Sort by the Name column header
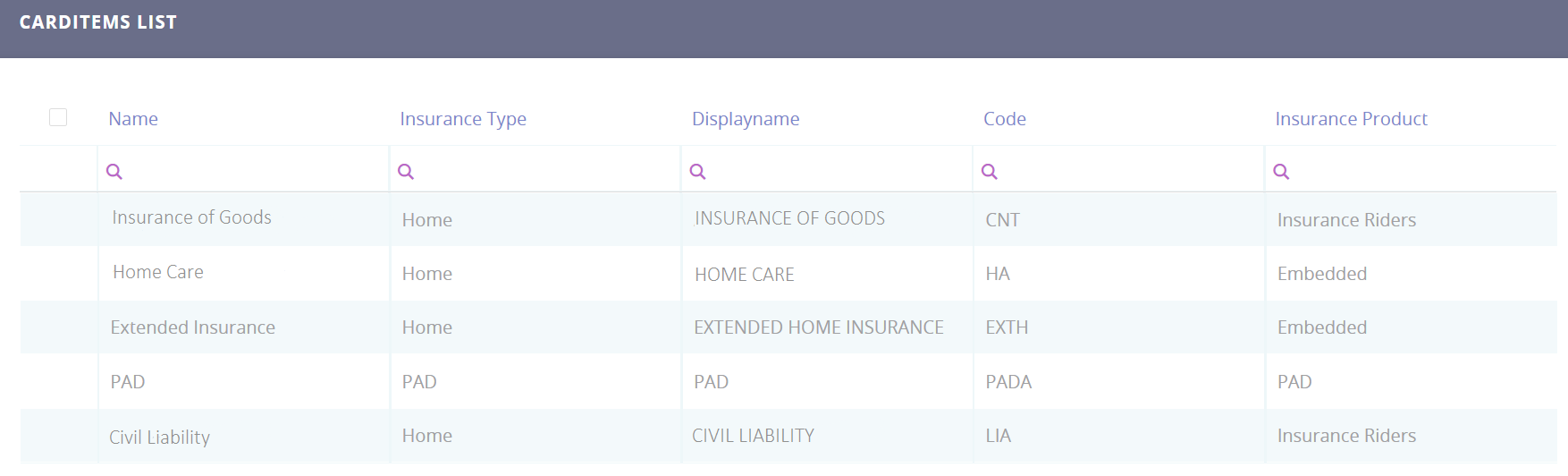 pyautogui.click(x=133, y=119)
